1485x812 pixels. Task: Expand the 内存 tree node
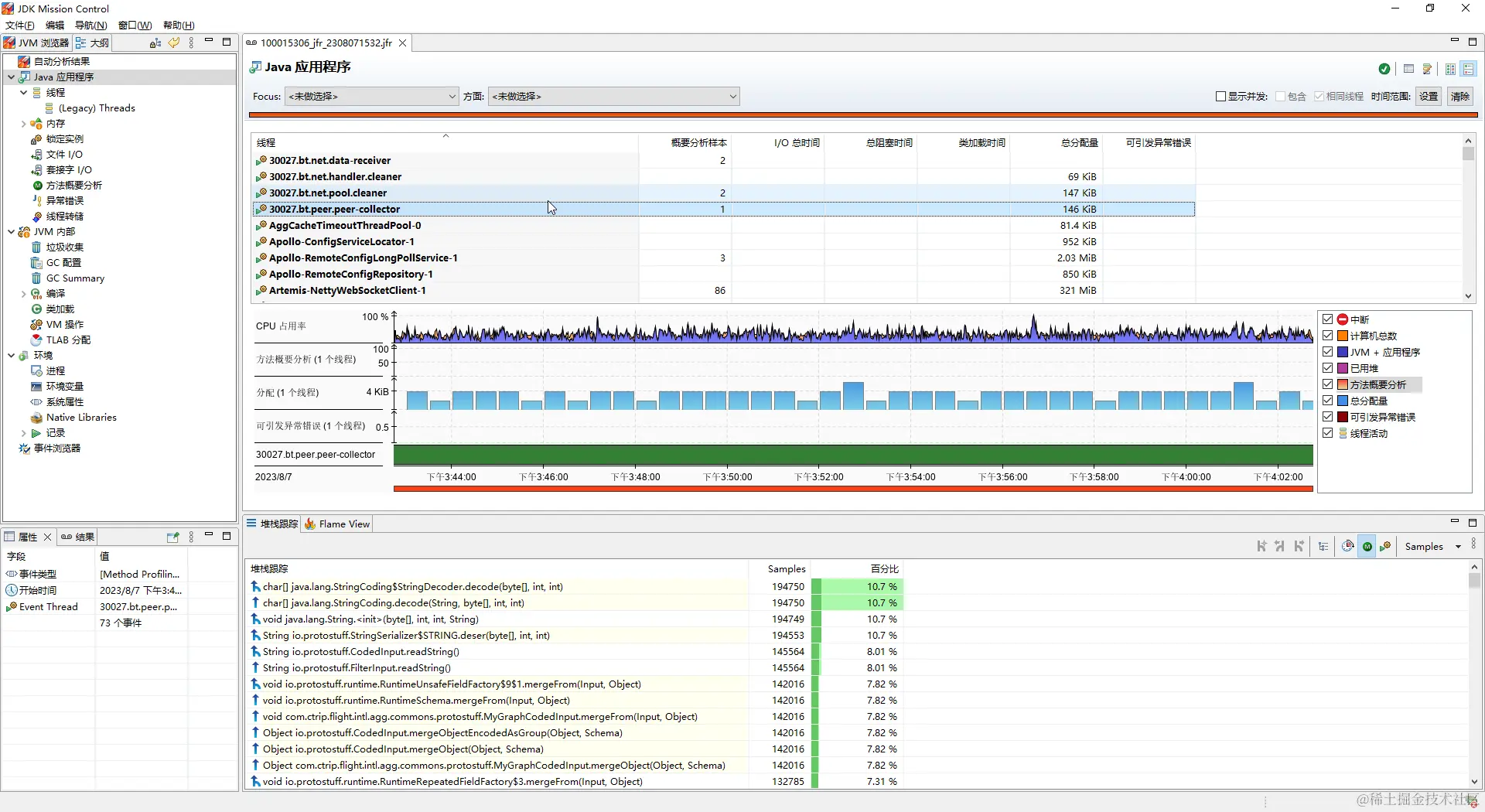[23, 123]
